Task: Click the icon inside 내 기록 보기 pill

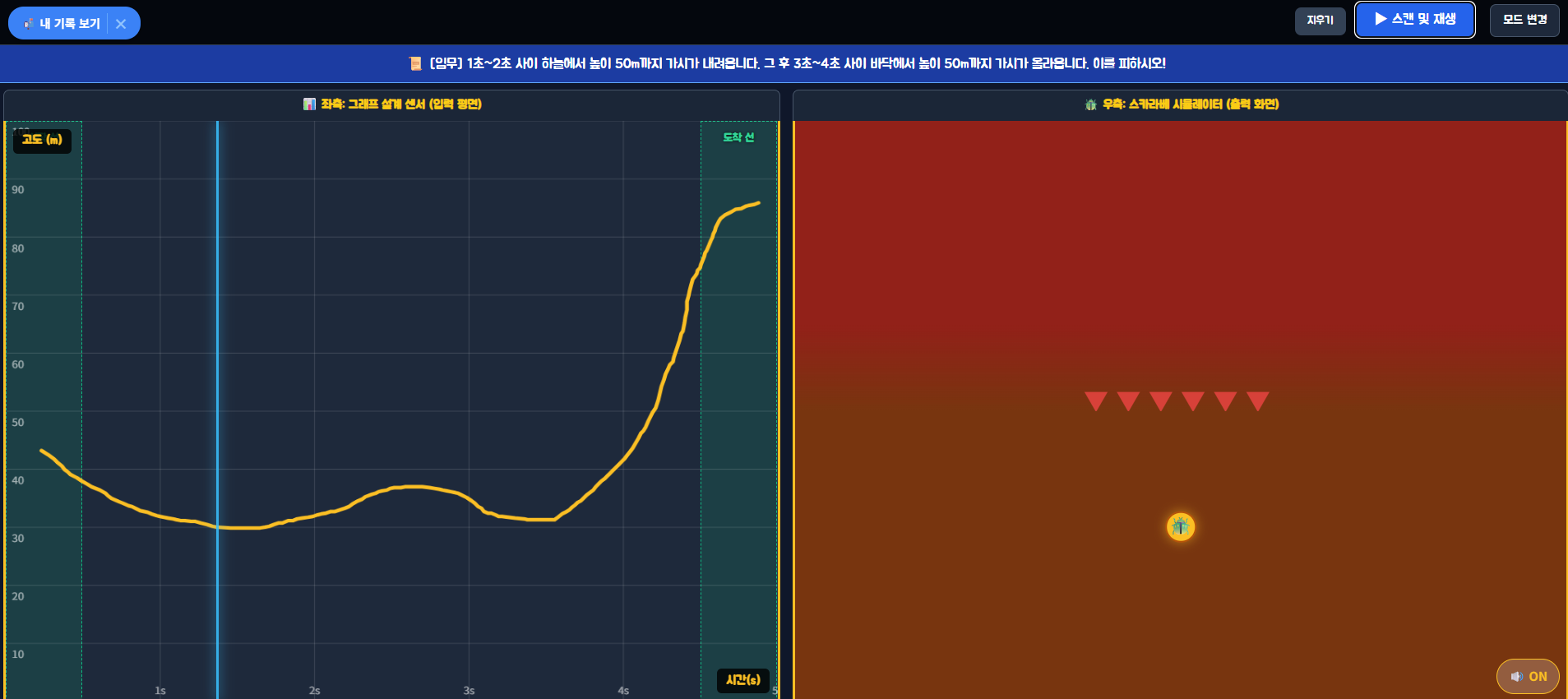Action: (x=29, y=23)
